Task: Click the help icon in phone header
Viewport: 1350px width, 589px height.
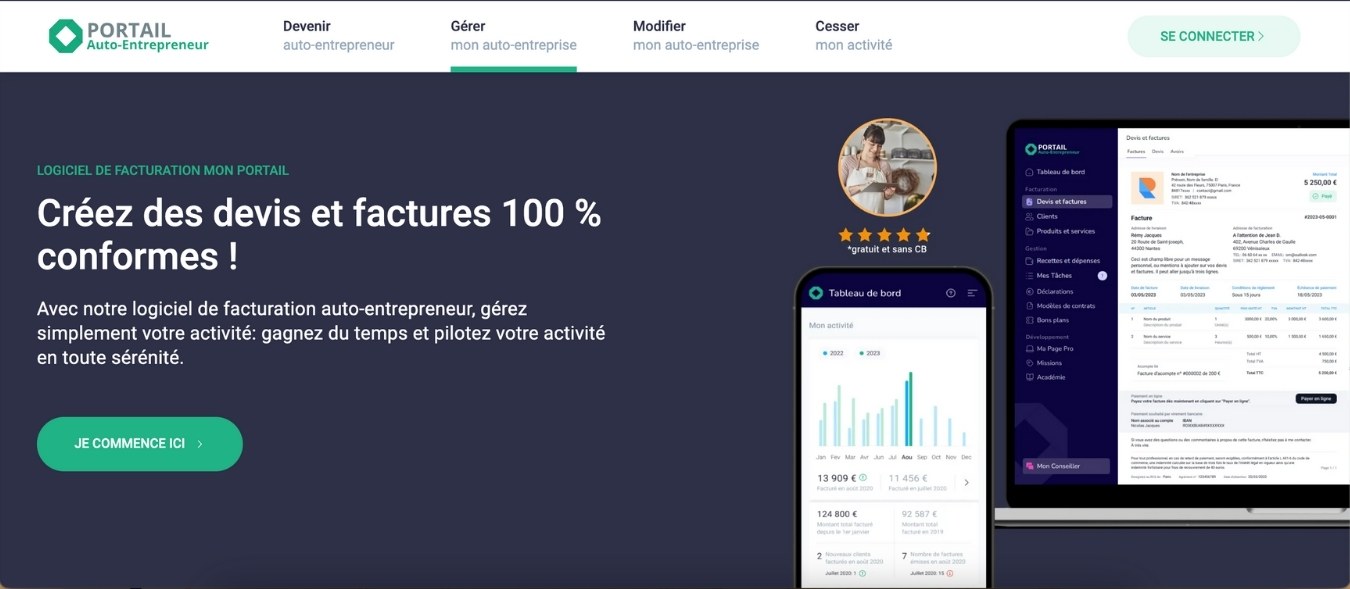Action: click(x=950, y=293)
